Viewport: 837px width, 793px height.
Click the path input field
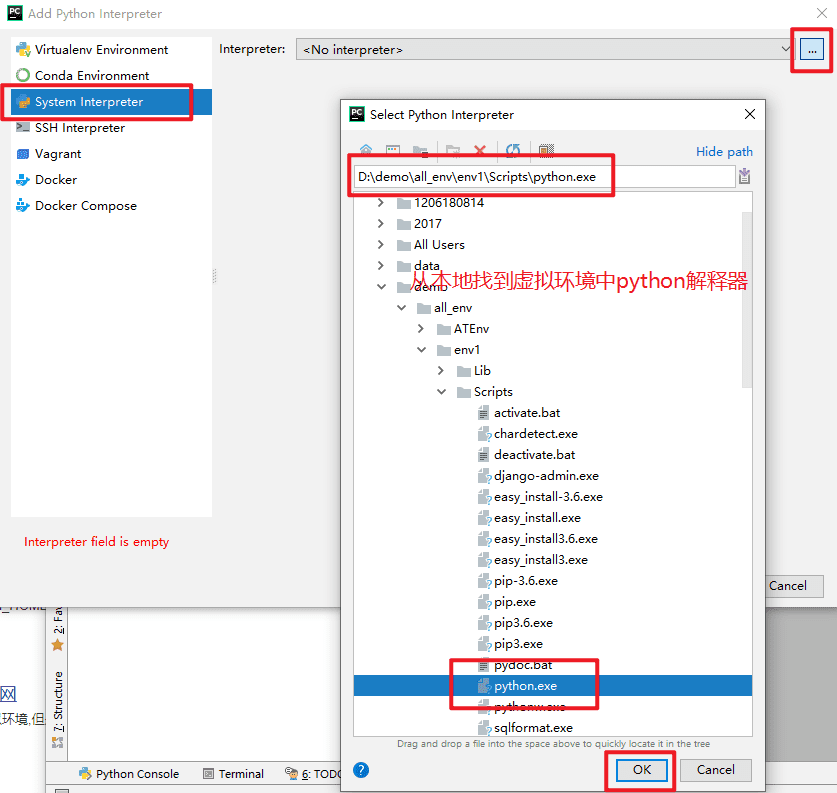[x=544, y=177]
